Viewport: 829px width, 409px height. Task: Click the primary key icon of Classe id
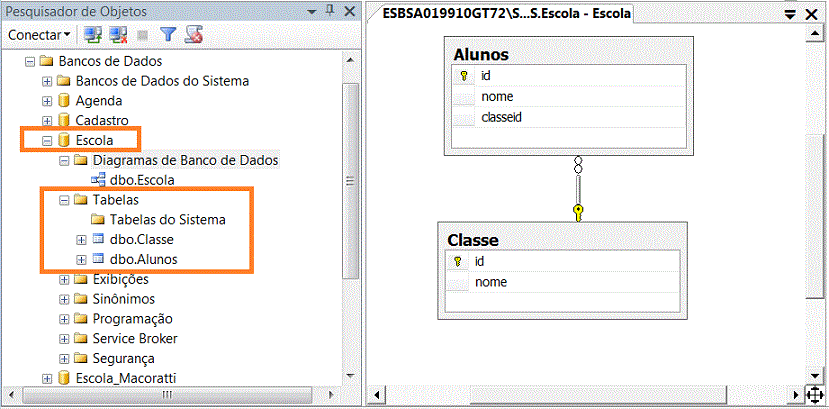coord(457,262)
